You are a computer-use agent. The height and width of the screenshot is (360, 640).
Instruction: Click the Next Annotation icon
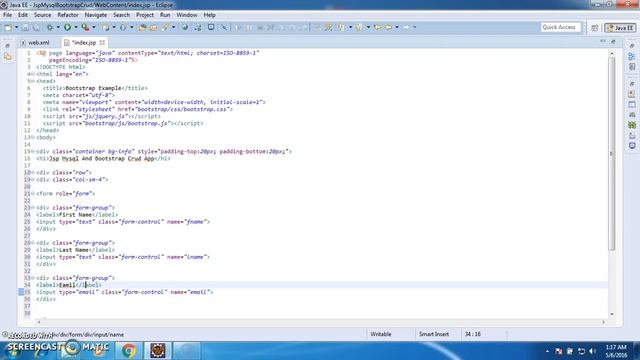(342, 27)
